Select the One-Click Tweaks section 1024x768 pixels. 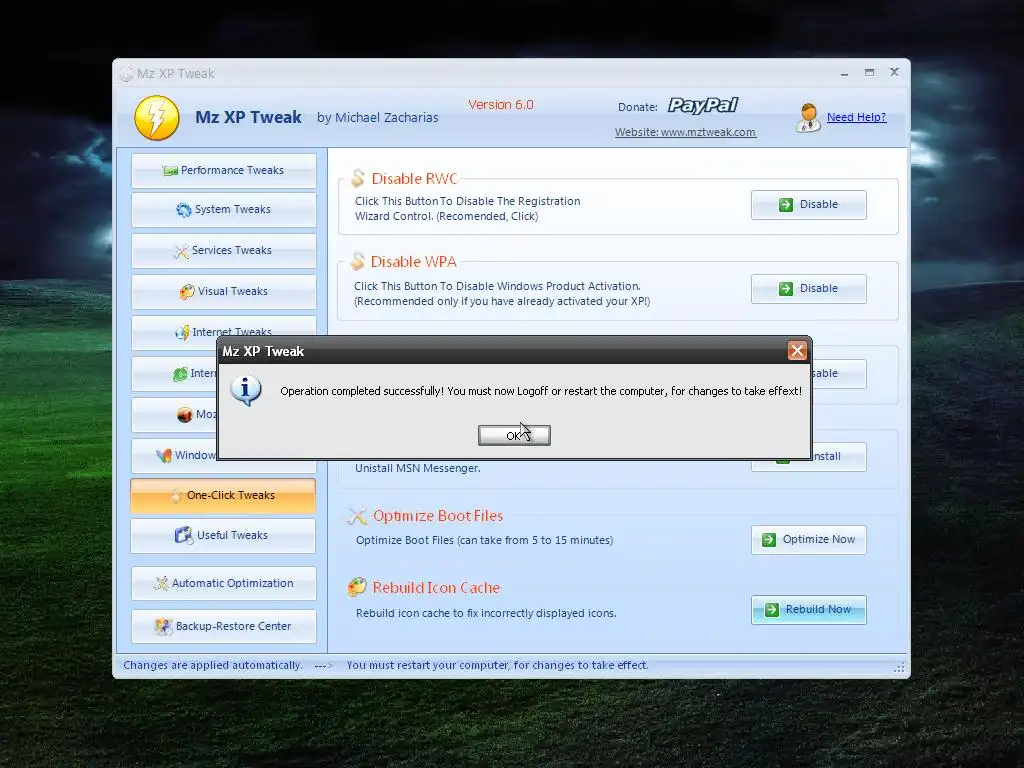[x=223, y=495]
